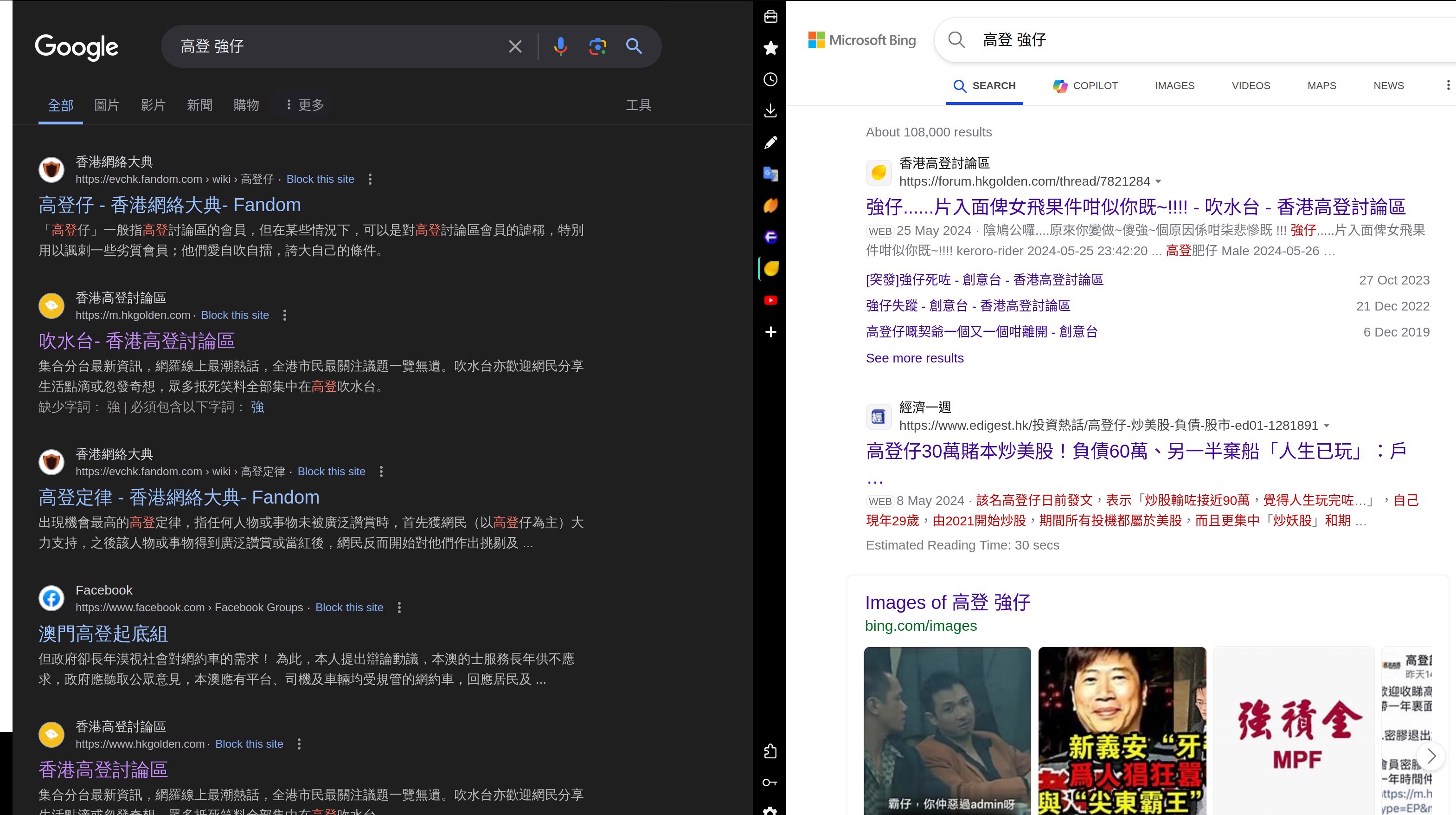Clear the Google search box with X
1456x815 pixels.
[515, 46]
